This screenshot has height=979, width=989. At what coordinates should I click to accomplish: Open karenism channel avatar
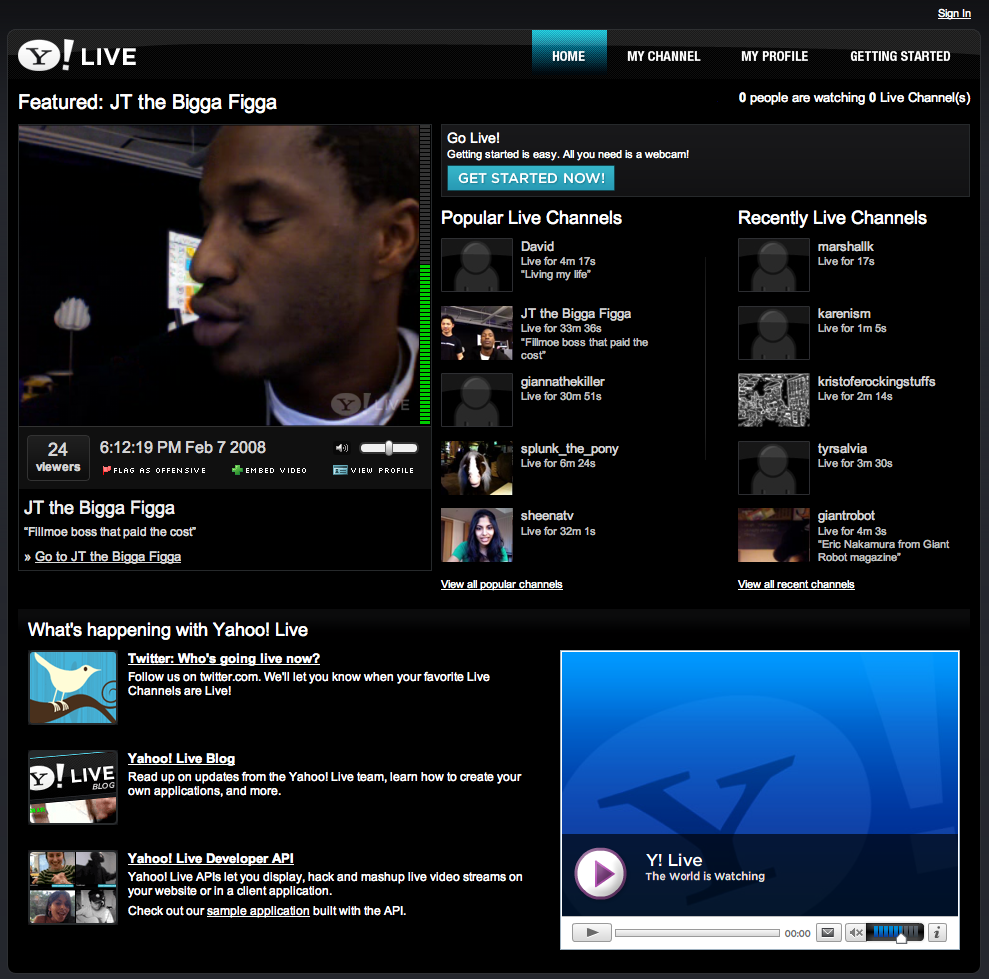point(773,332)
